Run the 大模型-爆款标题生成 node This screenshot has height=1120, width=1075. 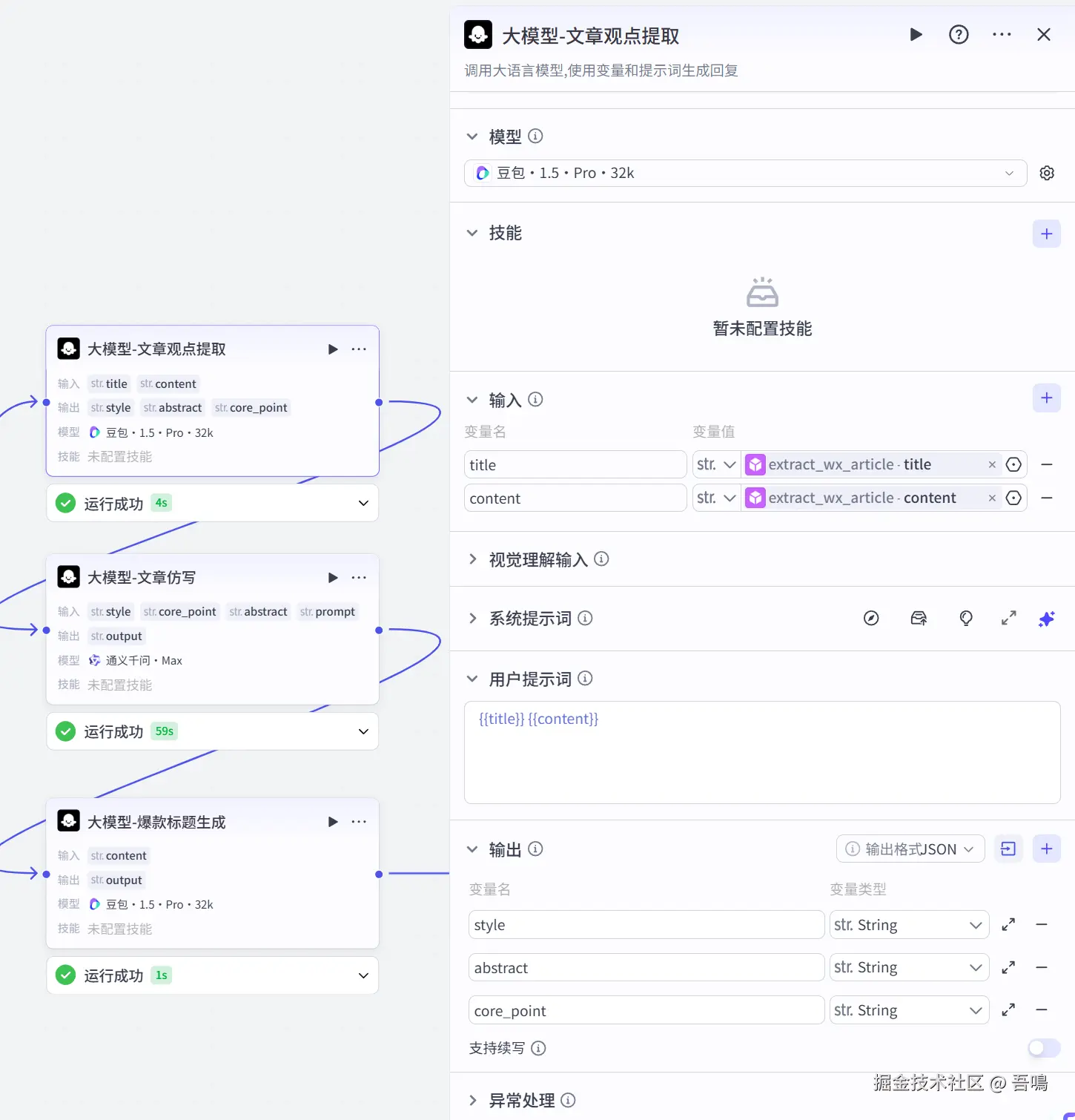(x=333, y=822)
